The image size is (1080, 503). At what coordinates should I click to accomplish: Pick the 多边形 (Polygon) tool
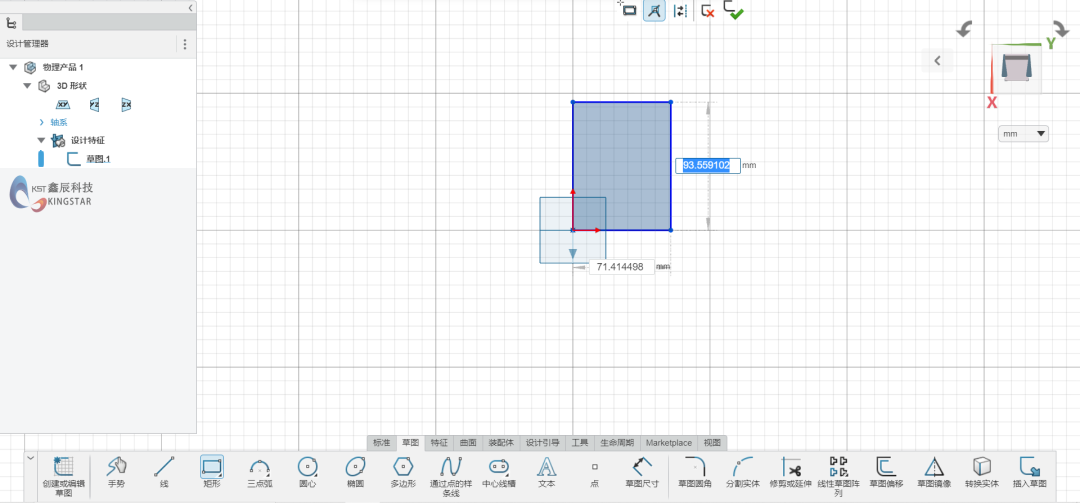coord(403,471)
